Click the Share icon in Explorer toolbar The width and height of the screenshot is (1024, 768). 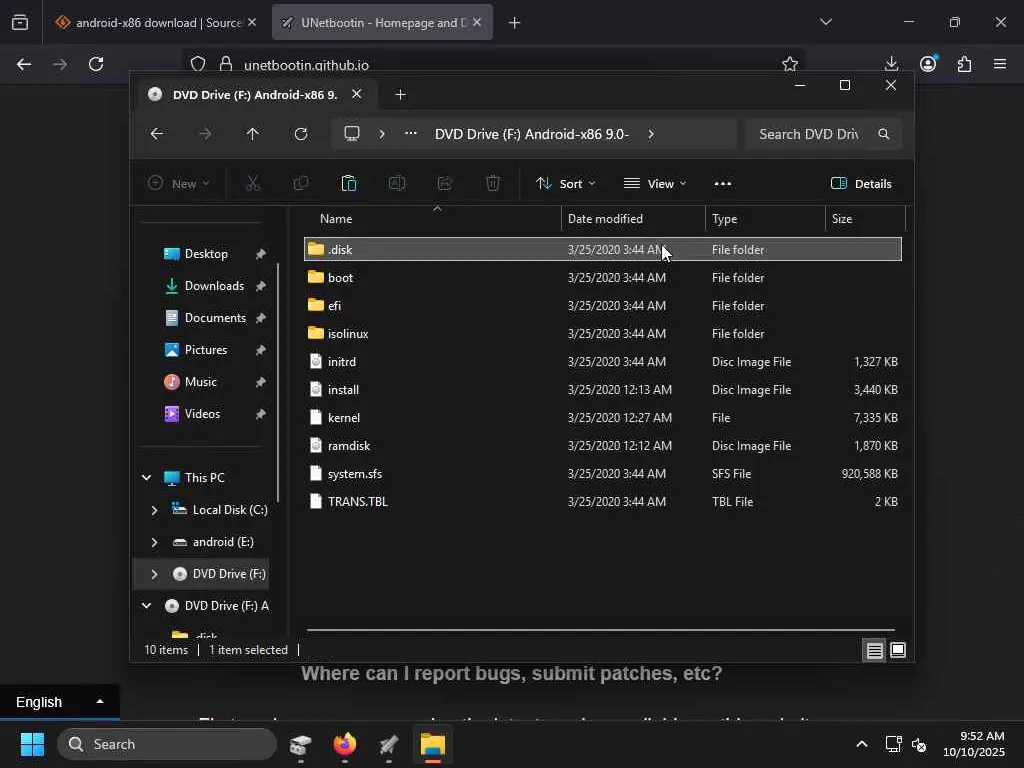(445, 184)
